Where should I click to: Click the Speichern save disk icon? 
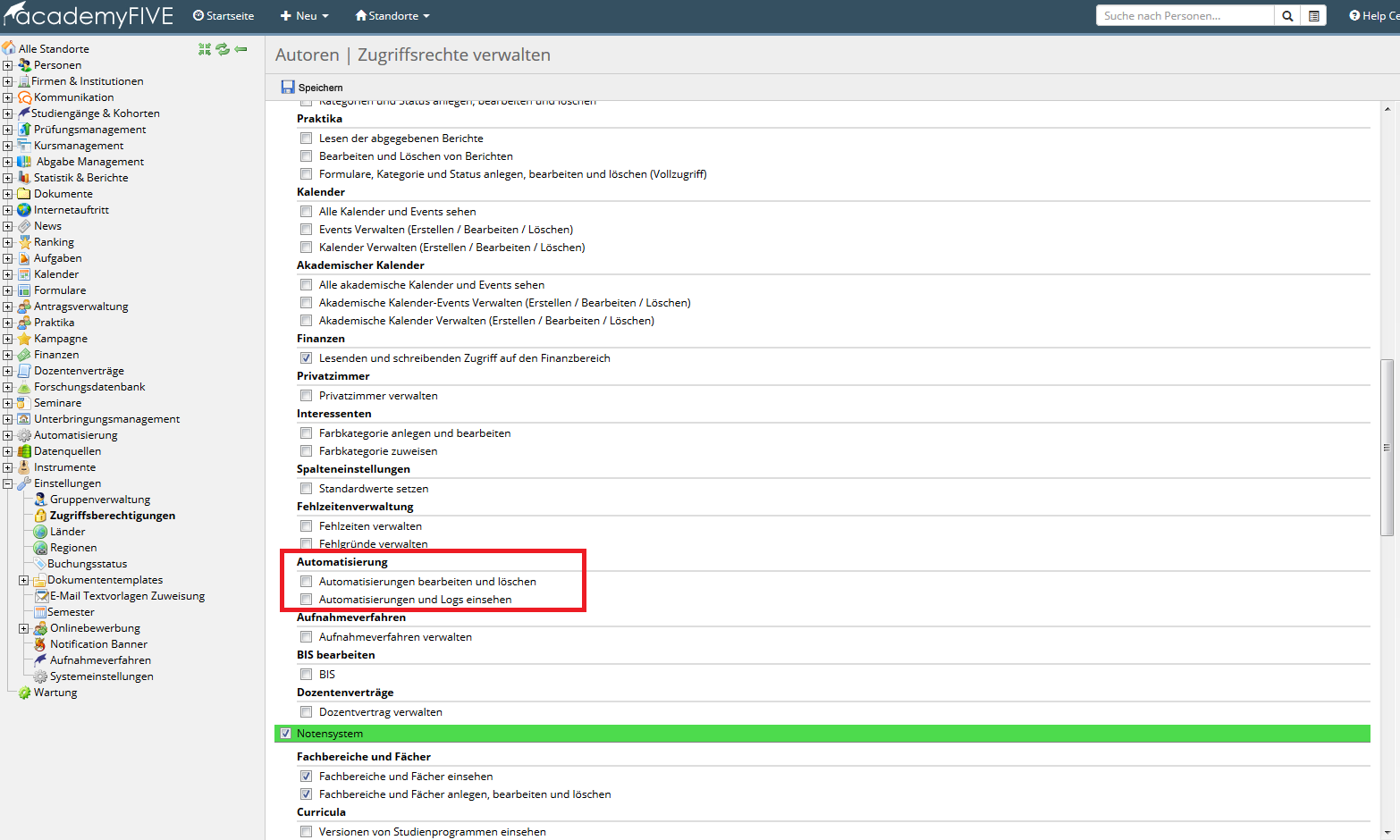pyautogui.click(x=288, y=88)
